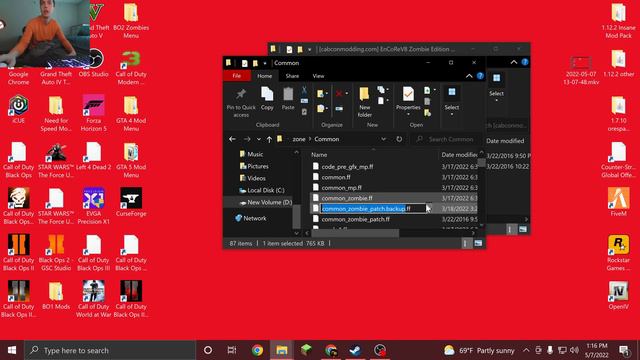Open Properties in the ribbon

[x=408, y=101]
